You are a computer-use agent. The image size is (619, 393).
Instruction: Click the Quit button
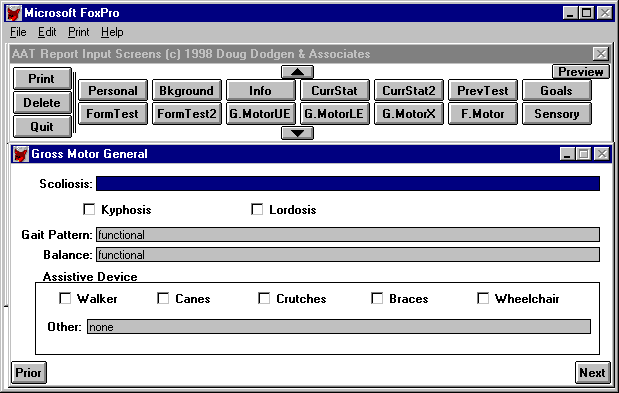pyautogui.click(x=42, y=127)
